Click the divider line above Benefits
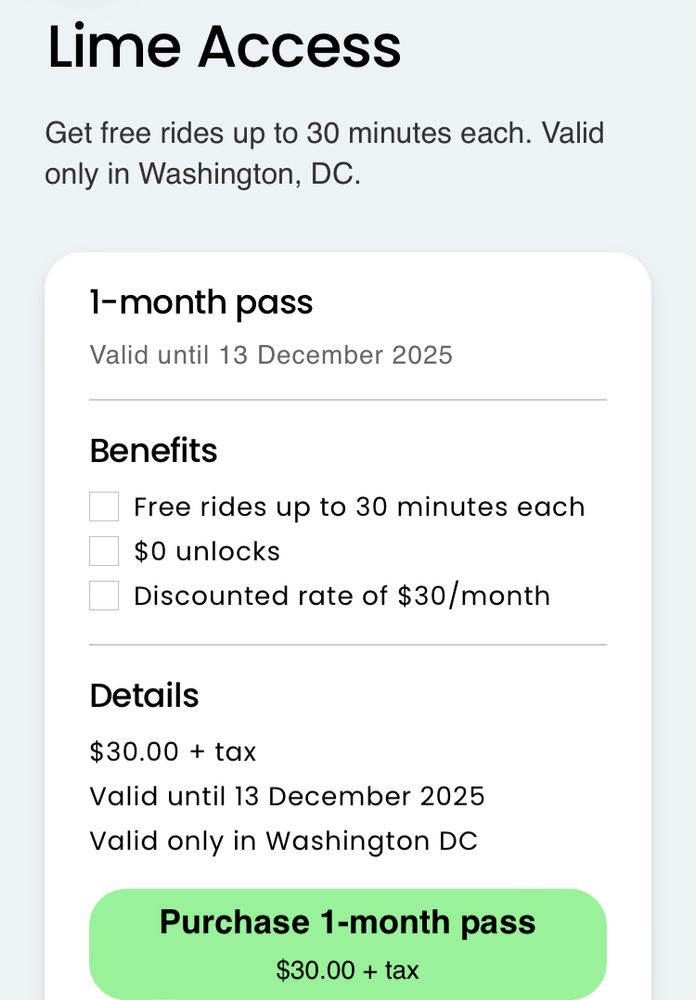The width and height of the screenshot is (696, 1000). click(348, 400)
